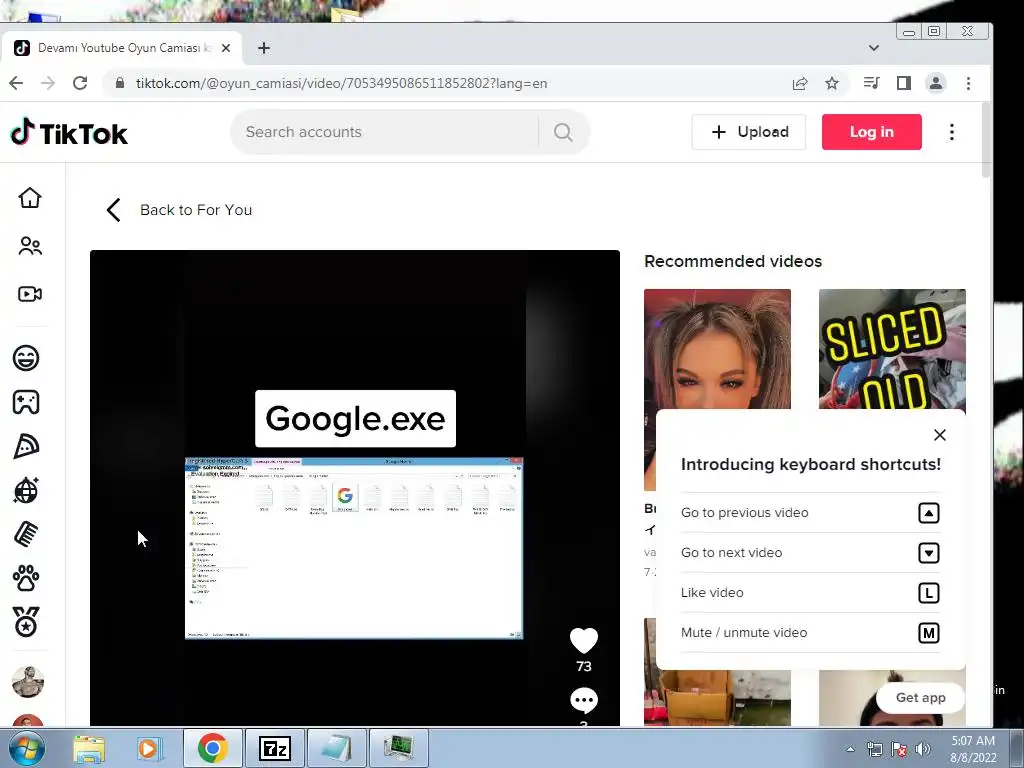
Task: Open Chrome menu three dots
Action: point(968,83)
